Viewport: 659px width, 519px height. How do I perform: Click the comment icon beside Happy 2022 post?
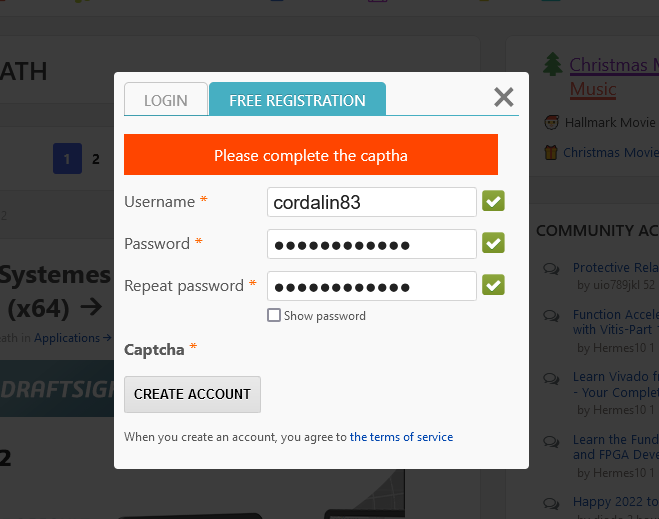click(551, 502)
